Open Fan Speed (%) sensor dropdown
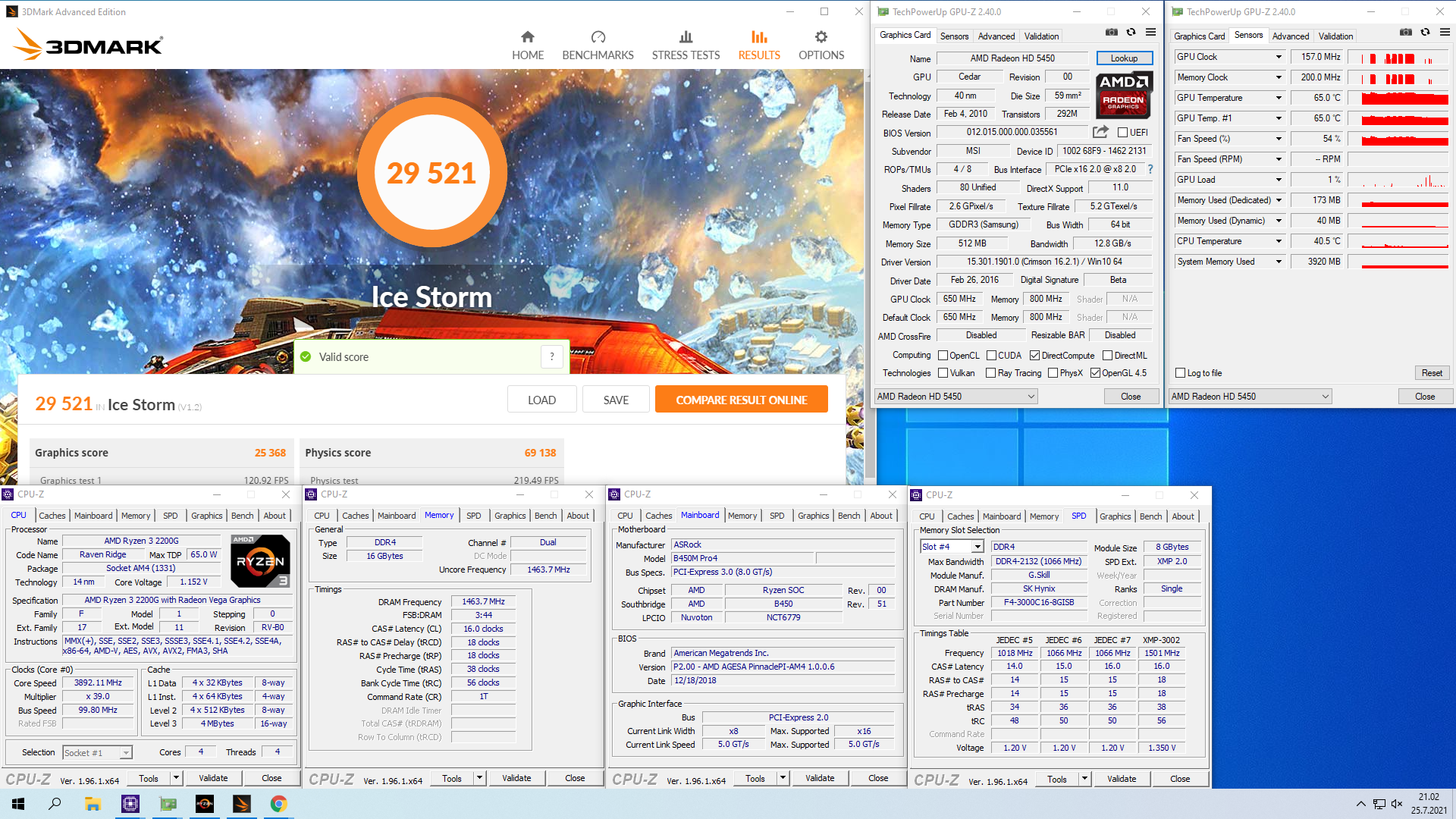The width and height of the screenshot is (1456, 819). pos(1279,139)
